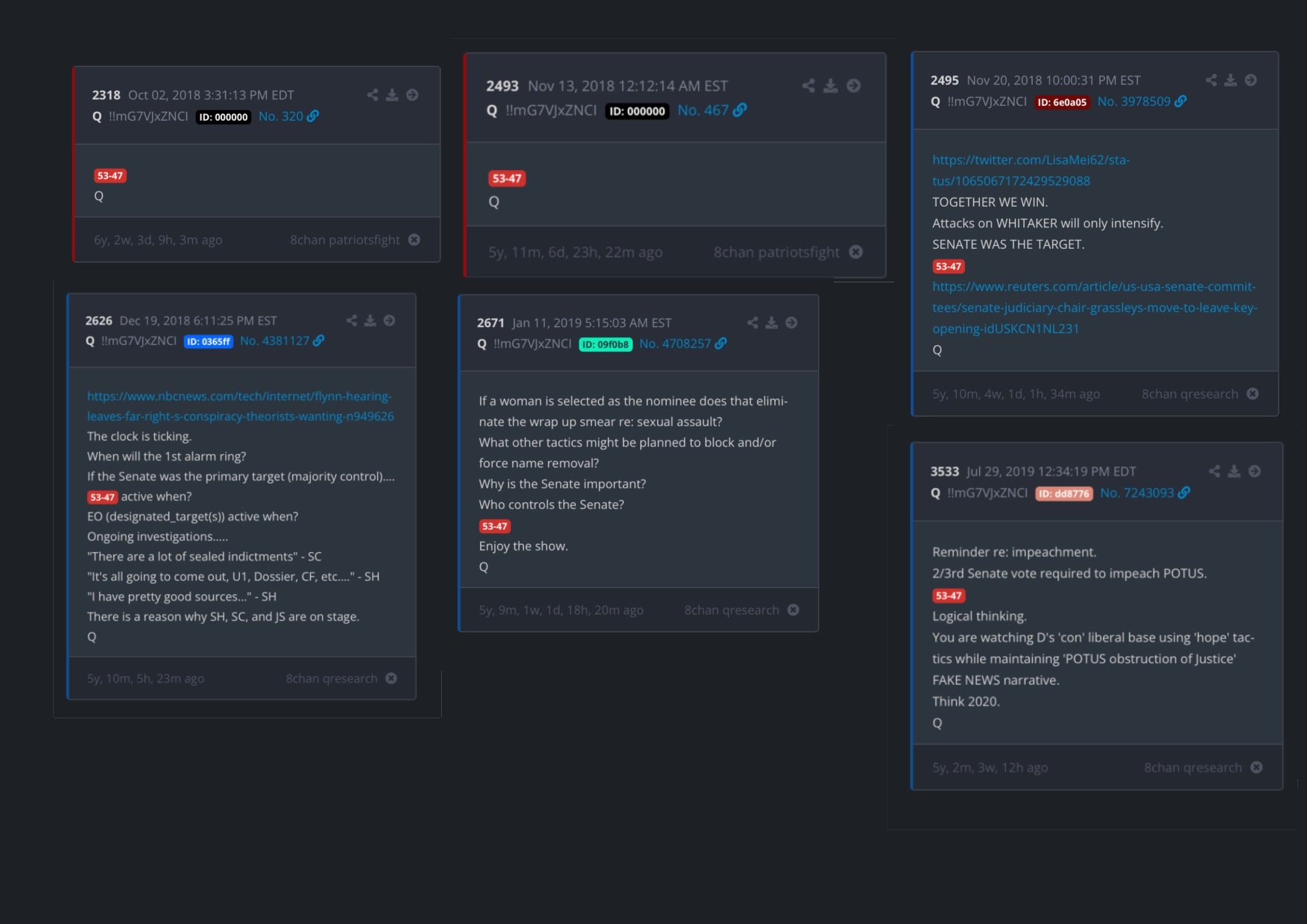Click '5y, 2m, 3w, 12h ago' text
The width and height of the screenshot is (1307, 924).
[x=990, y=768]
